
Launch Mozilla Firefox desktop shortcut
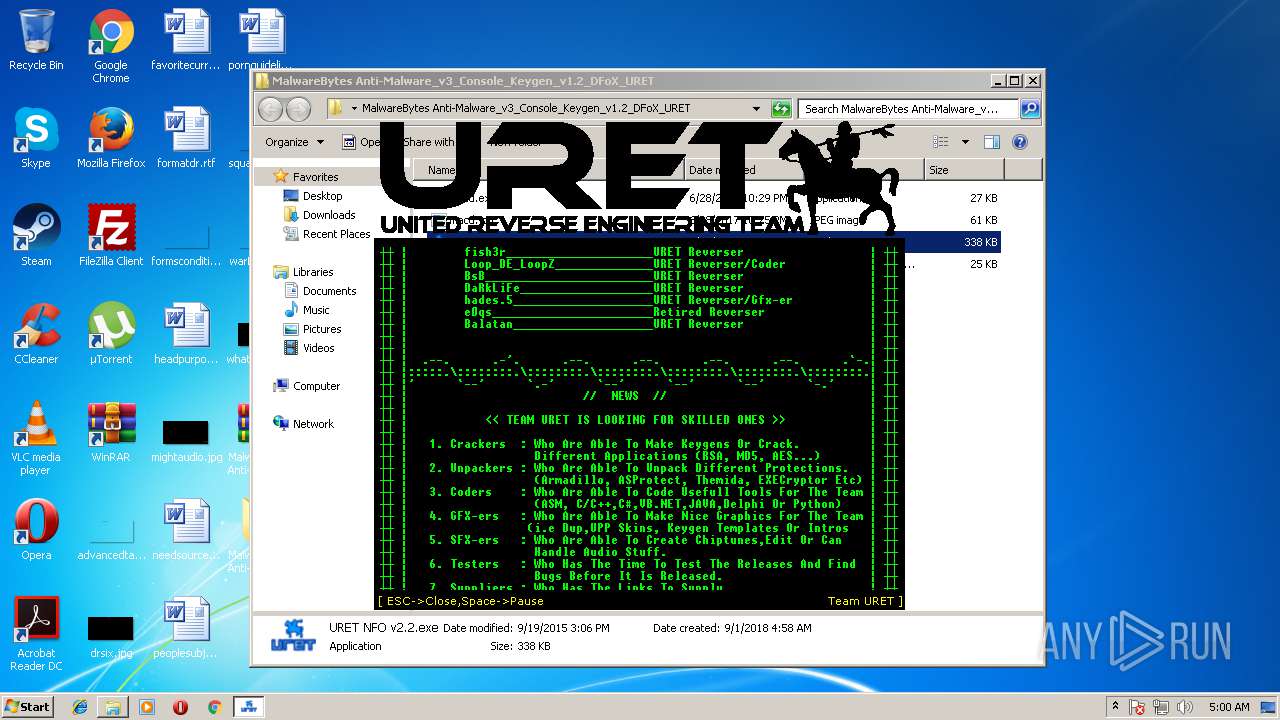[111, 139]
